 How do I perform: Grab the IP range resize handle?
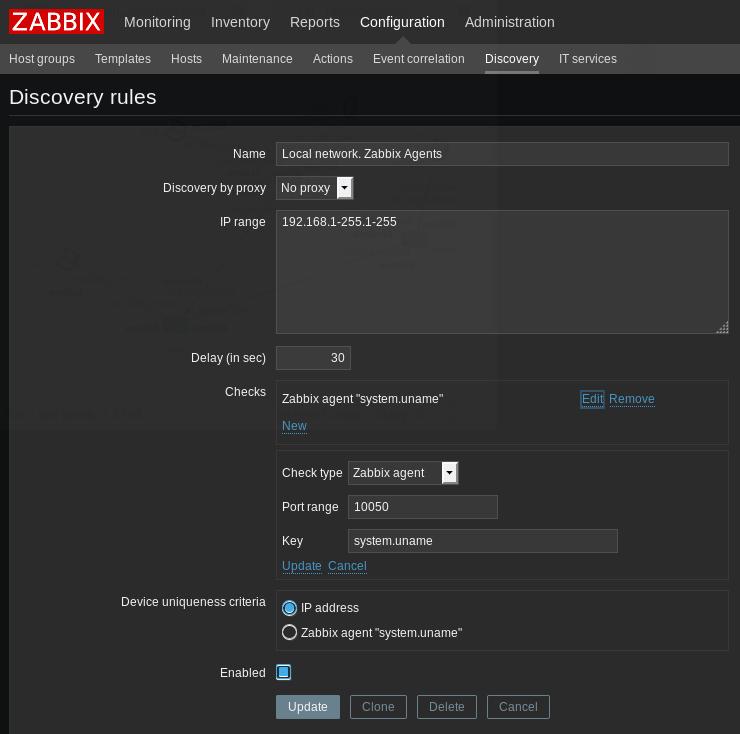(x=723, y=328)
